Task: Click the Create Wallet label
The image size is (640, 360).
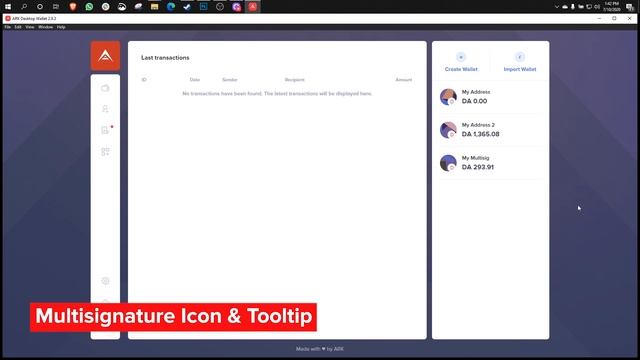Action: tap(461, 69)
